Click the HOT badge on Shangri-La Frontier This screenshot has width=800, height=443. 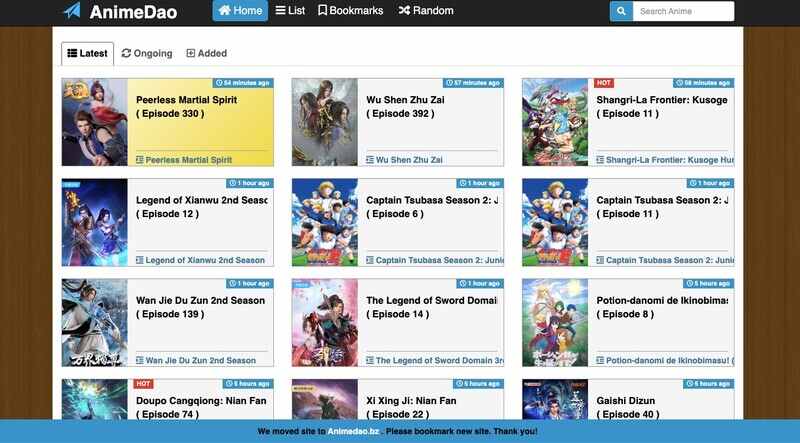click(x=604, y=83)
